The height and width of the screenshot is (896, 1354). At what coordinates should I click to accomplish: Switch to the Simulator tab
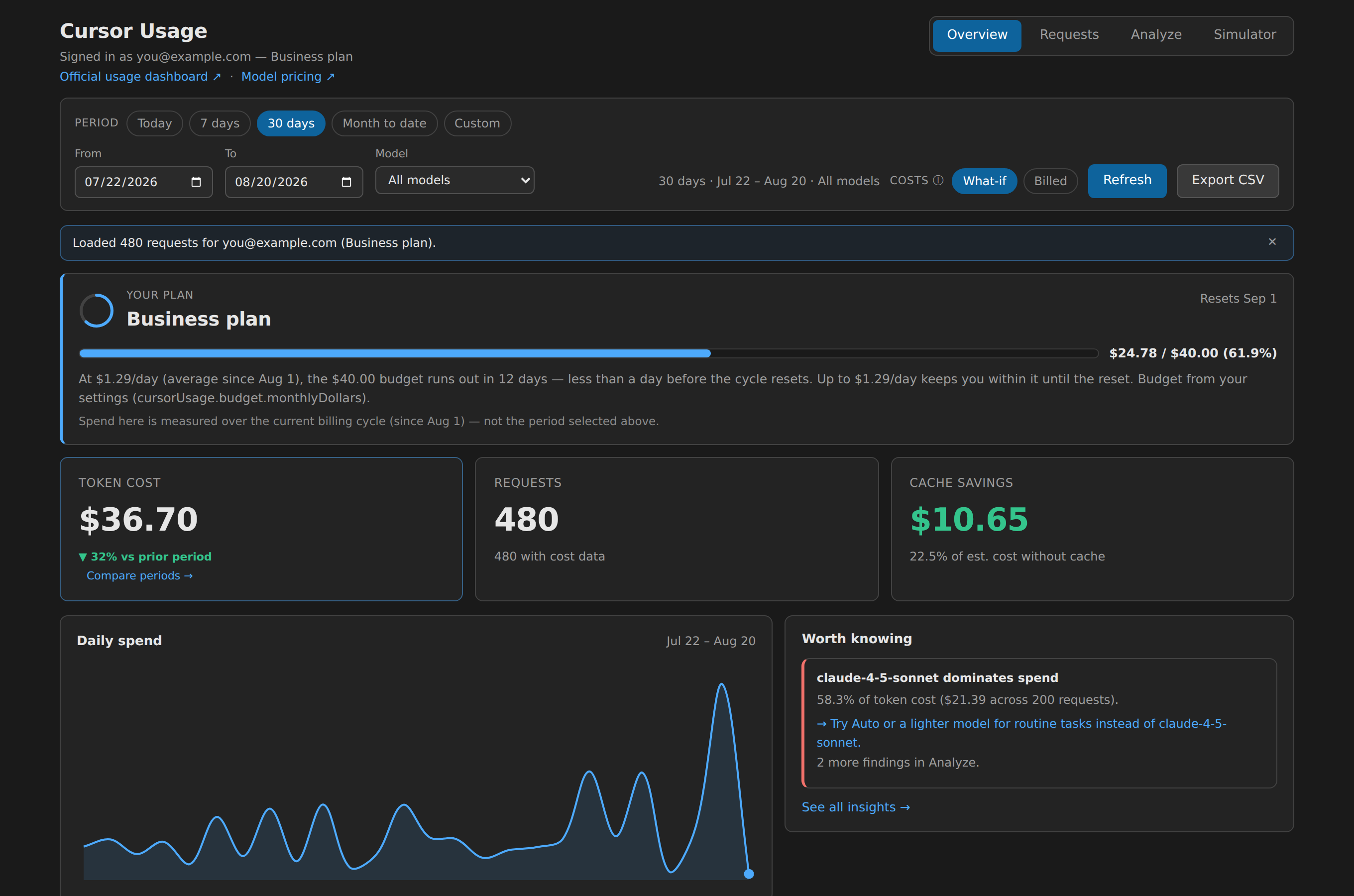[x=1244, y=35]
